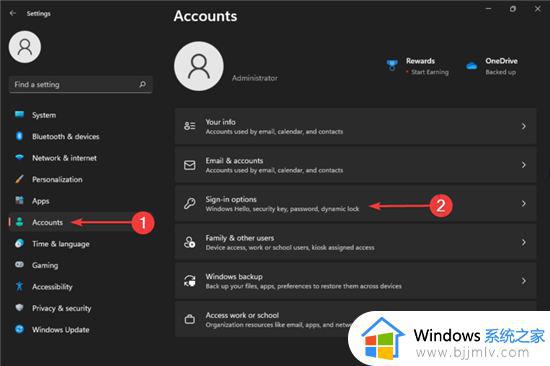Click 'Back up your files' description

click(303, 286)
